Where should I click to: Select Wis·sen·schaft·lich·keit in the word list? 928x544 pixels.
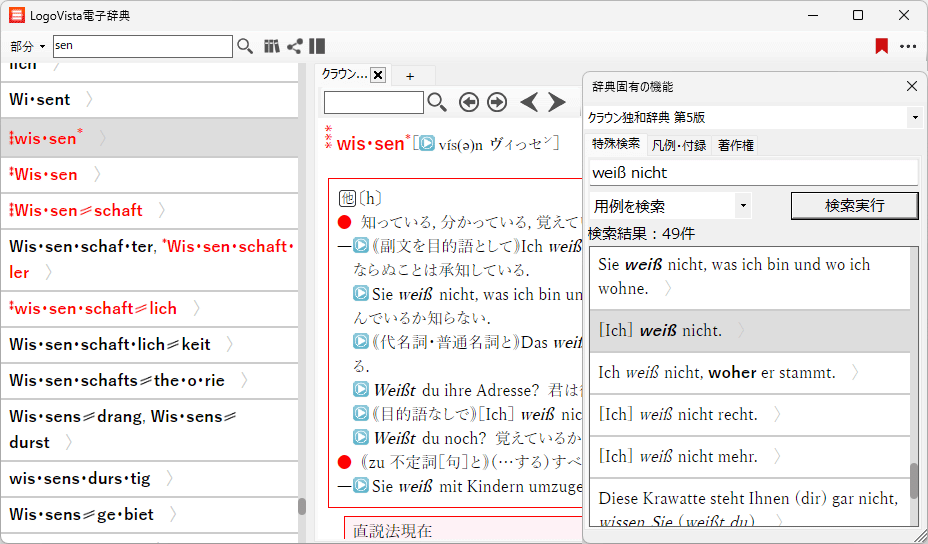tap(110, 344)
